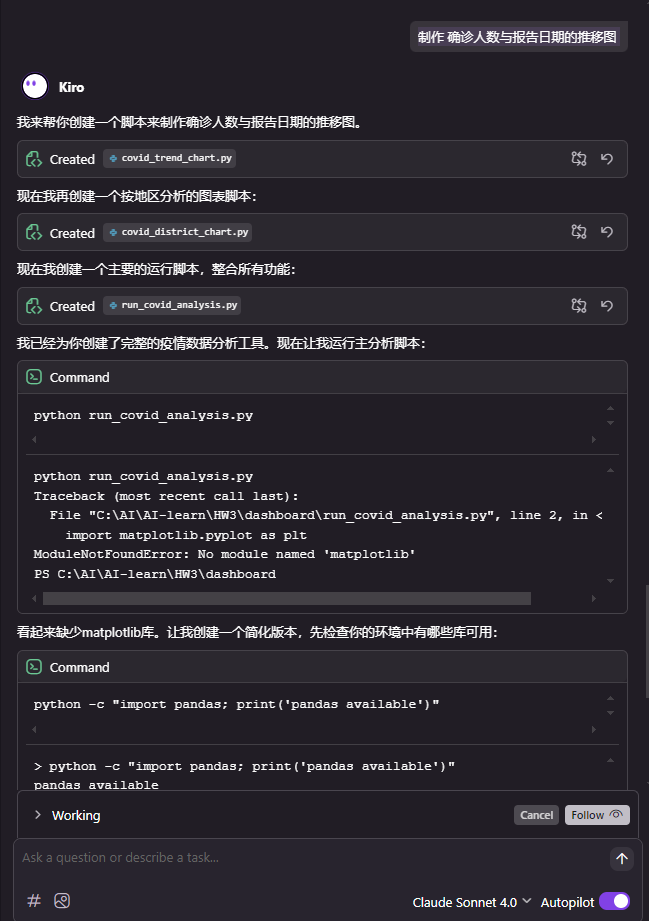This screenshot has height=921, width=649.
Task: Toggle the Autopilot switch
Action: (614, 902)
